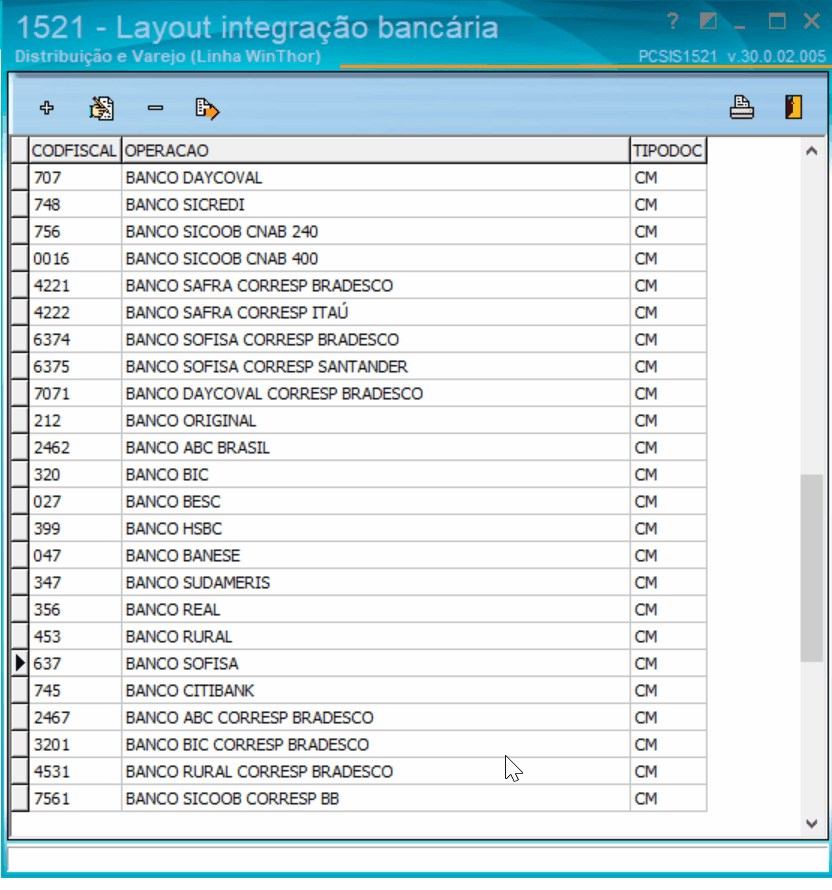Screen dimensions: 832x890
Task: Click the CODFISCAL cell 4221
Action: (x=75, y=286)
